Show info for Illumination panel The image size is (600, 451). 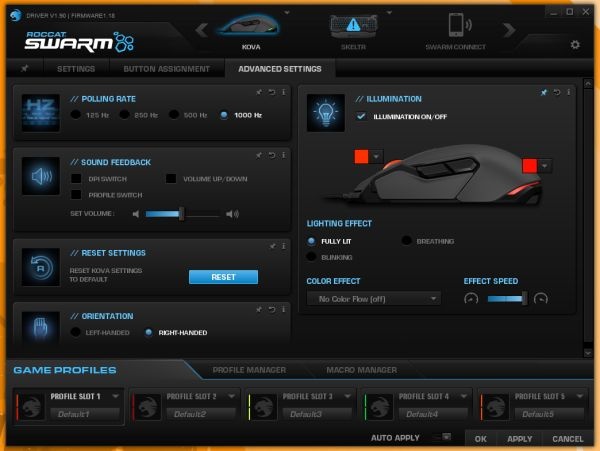[569, 92]
